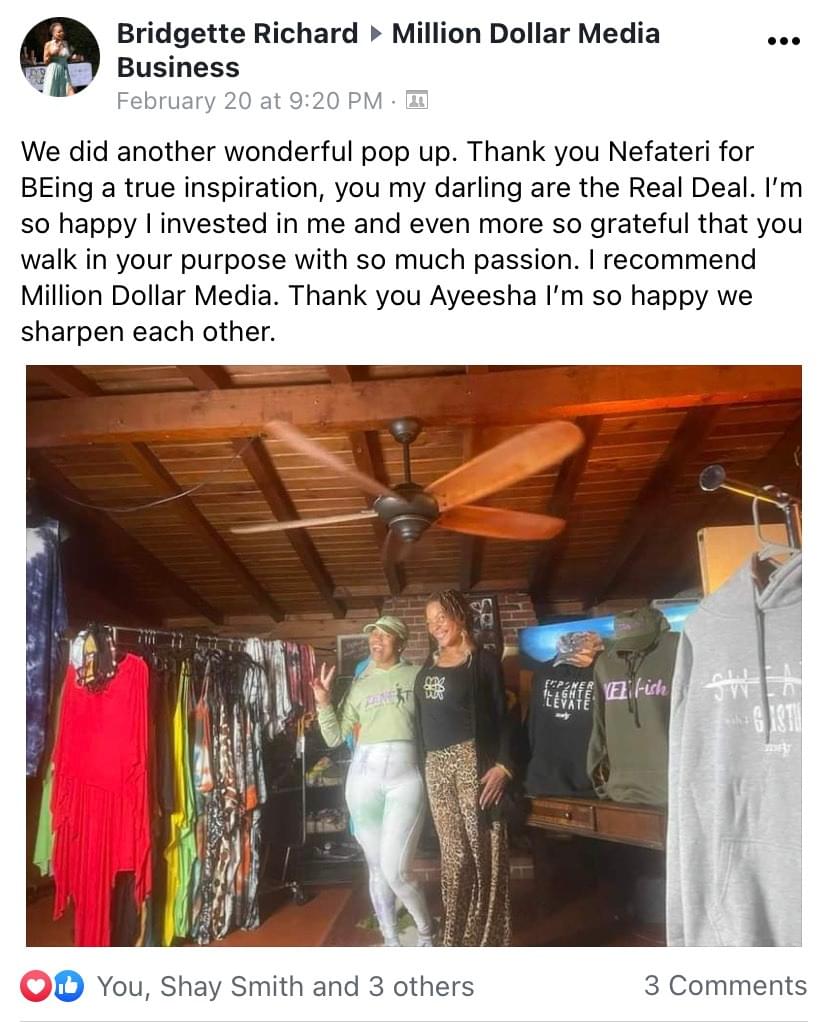Click the triangle arrow between poster and group
The image size is (828, 1022).
tap(375, 33)
